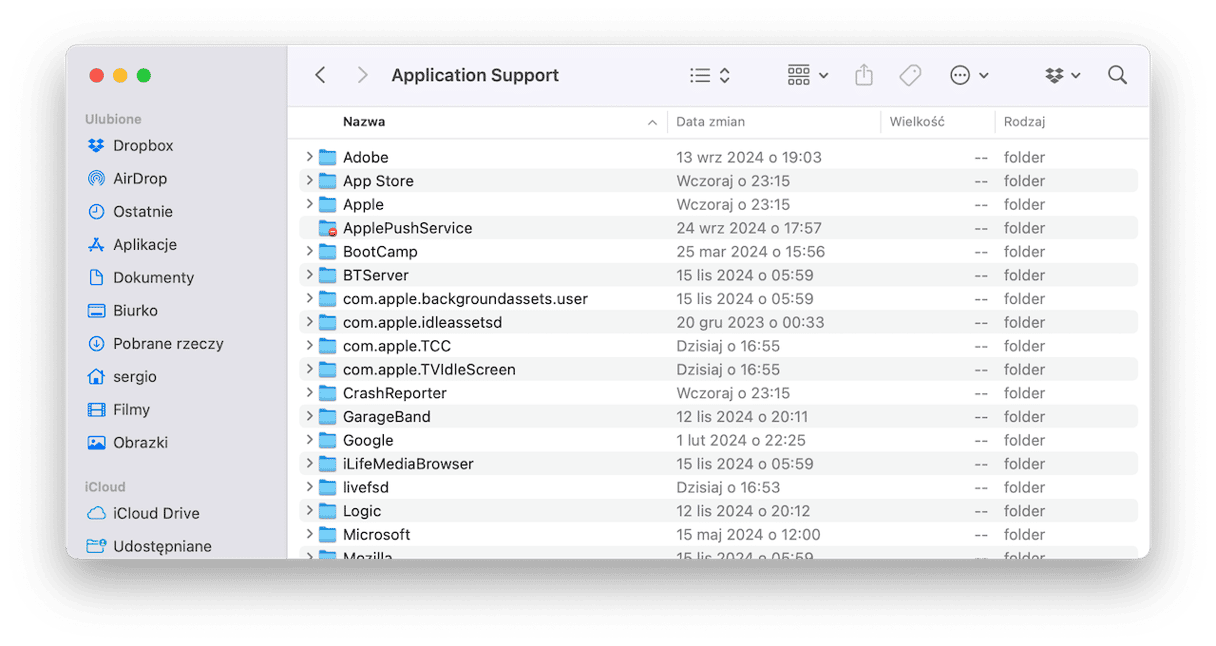1216x646 pixels.
Task: Open Biurko in the sidebar
Action: click(x=122, y=310)
